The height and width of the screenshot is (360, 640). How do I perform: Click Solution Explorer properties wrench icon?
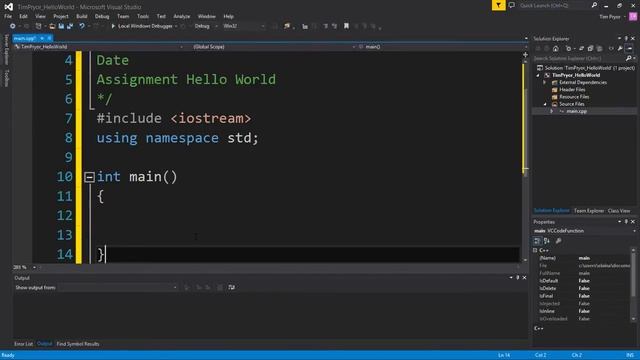pos(620,49)
